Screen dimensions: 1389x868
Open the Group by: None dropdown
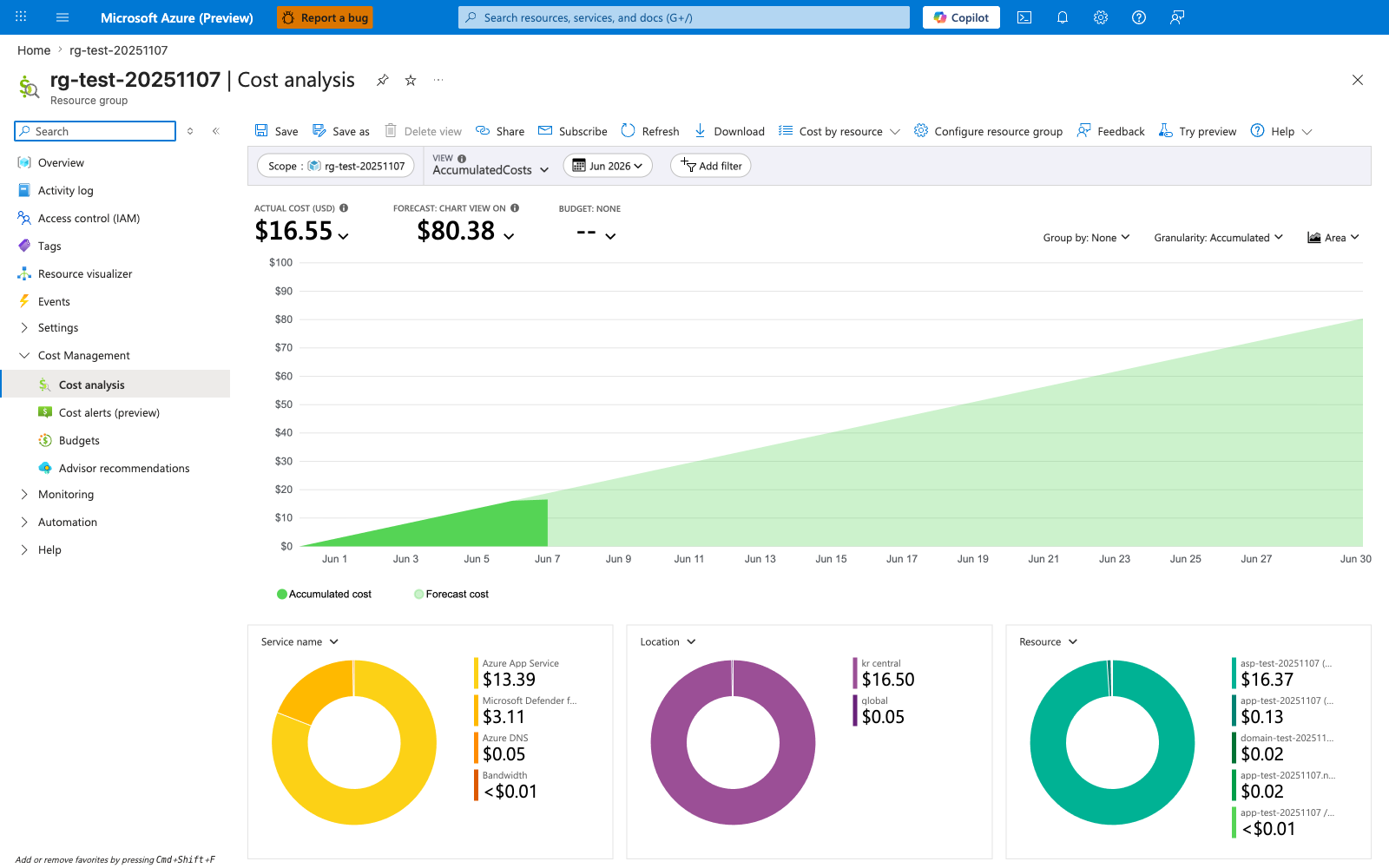1086,238
